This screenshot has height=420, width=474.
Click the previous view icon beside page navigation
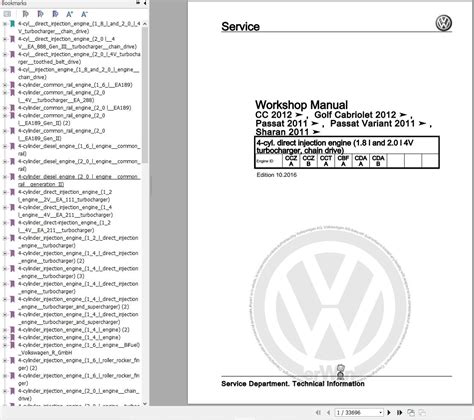411,413
